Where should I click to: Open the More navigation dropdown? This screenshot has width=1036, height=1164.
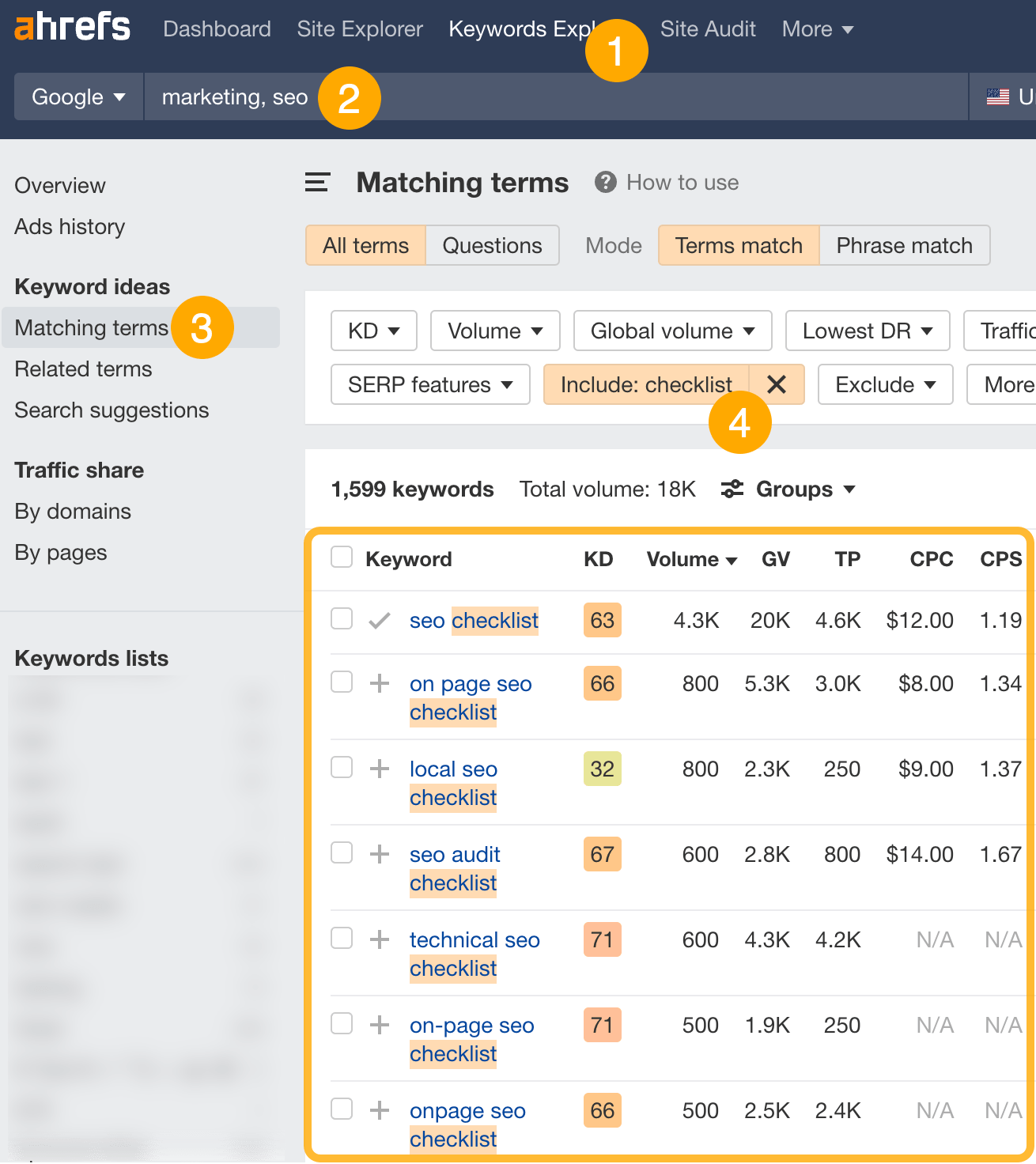click(x=817, y=28)
